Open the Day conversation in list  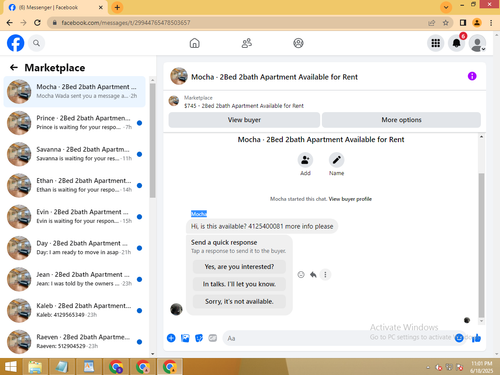[74, 248]
